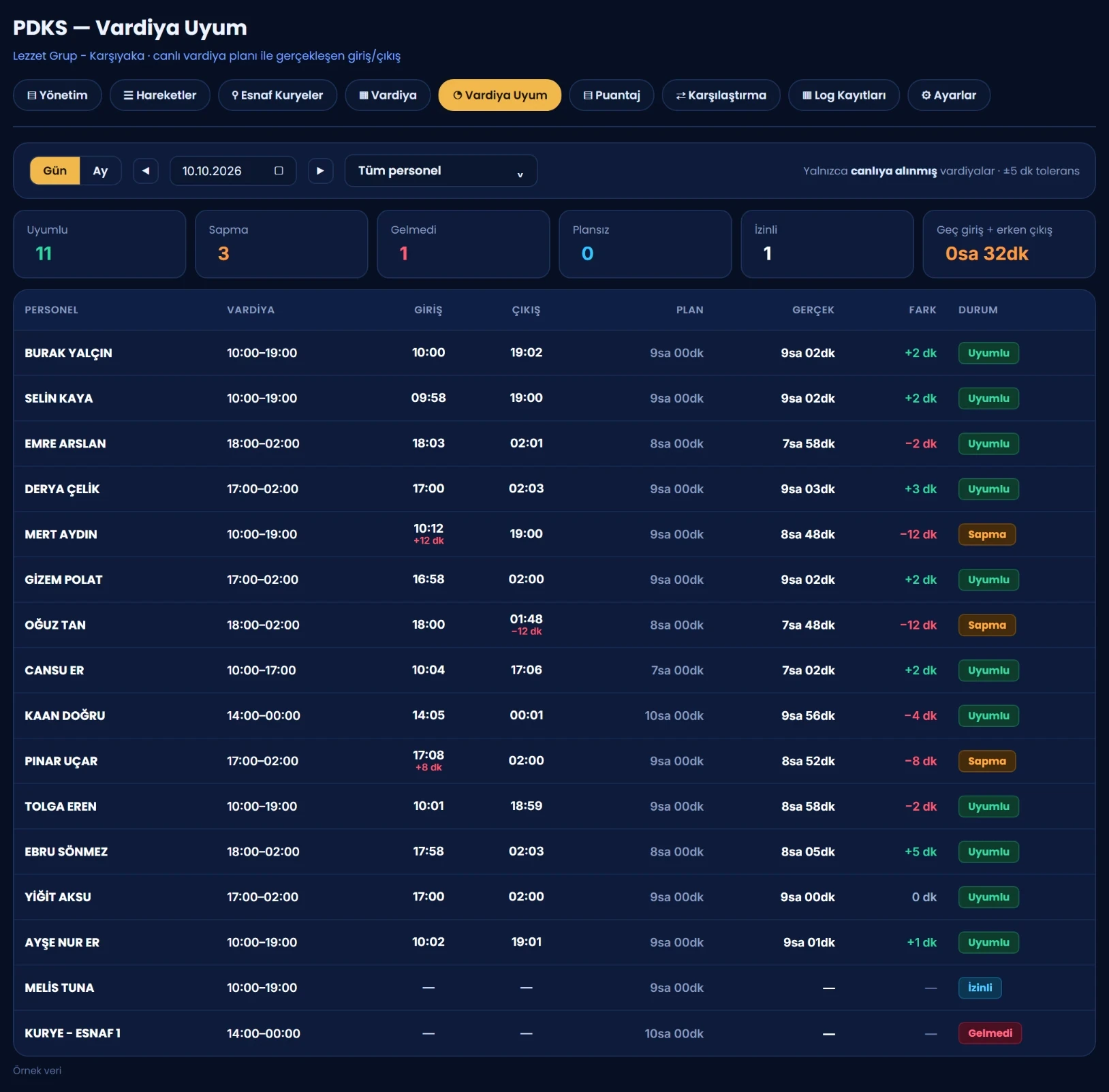Open Puantaj tab
The width and height of the screenshot is (1109, 1092).
(612, 95)
